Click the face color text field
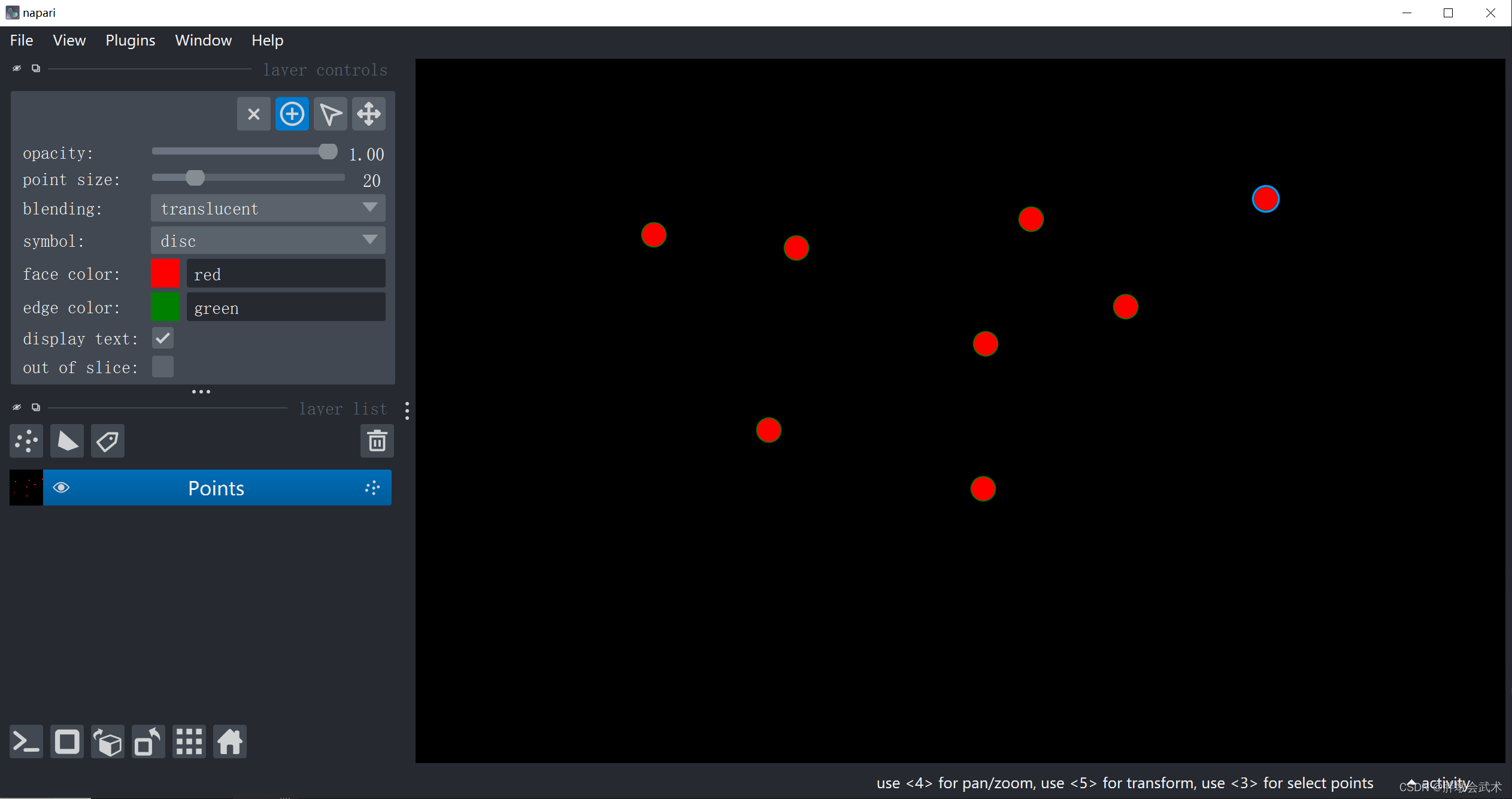Image resolution: width=1512 pixels, height=799 pixels. point(286,274)
